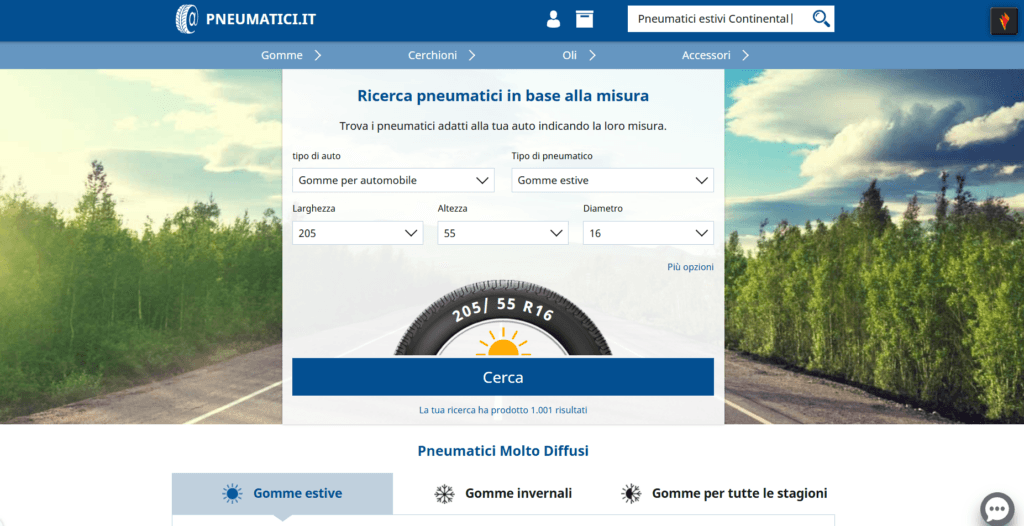Expand the Cerchioni menu
The image size is (1024, 526).
coord(441,56)
